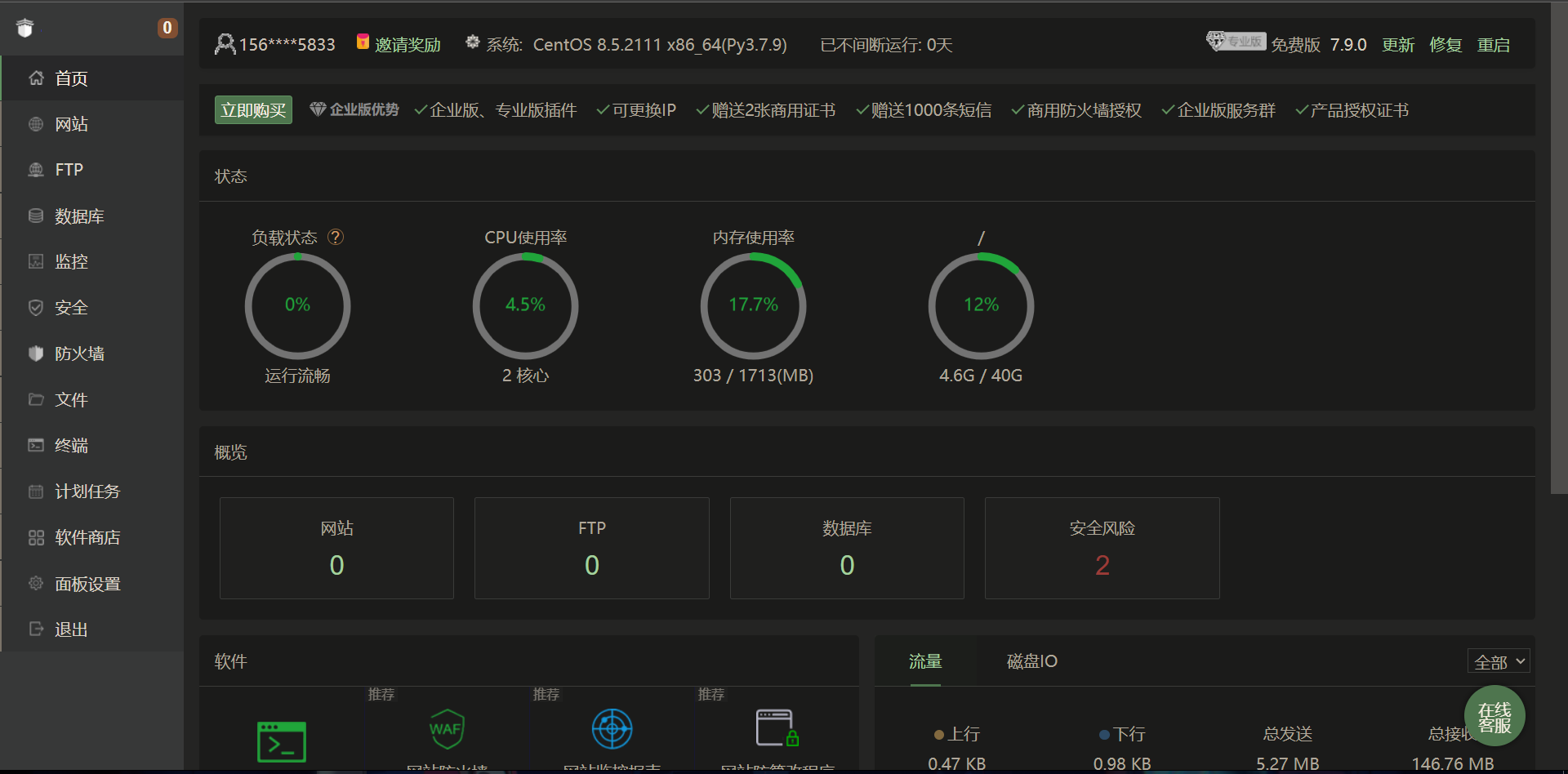Click the 下行 traffic legend
Viewport: 1568px width, 774px height.
point(1122,734)
